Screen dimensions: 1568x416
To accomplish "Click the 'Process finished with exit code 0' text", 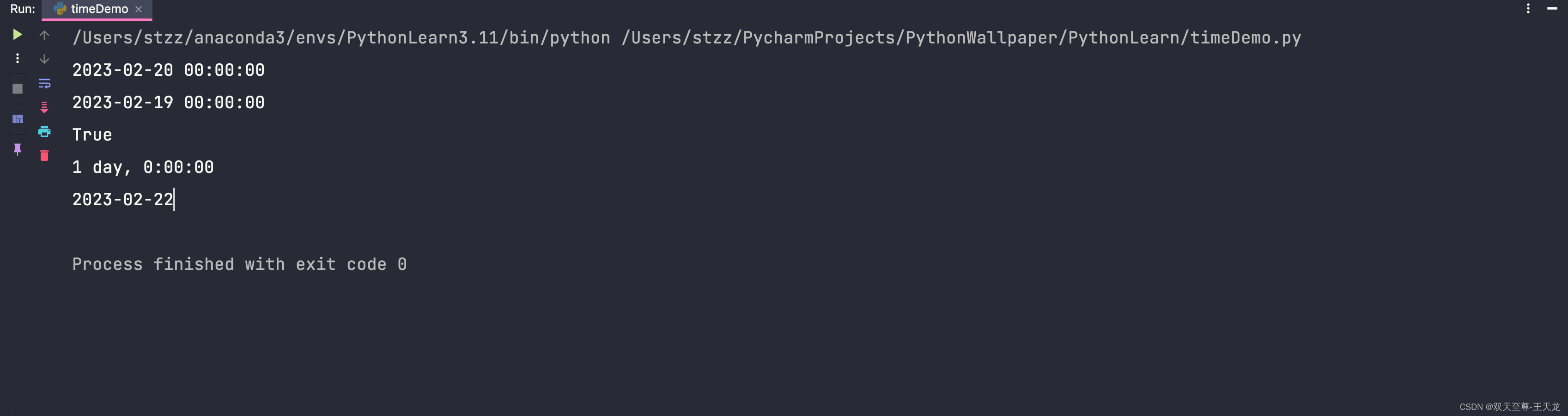I will click(240, 264).
